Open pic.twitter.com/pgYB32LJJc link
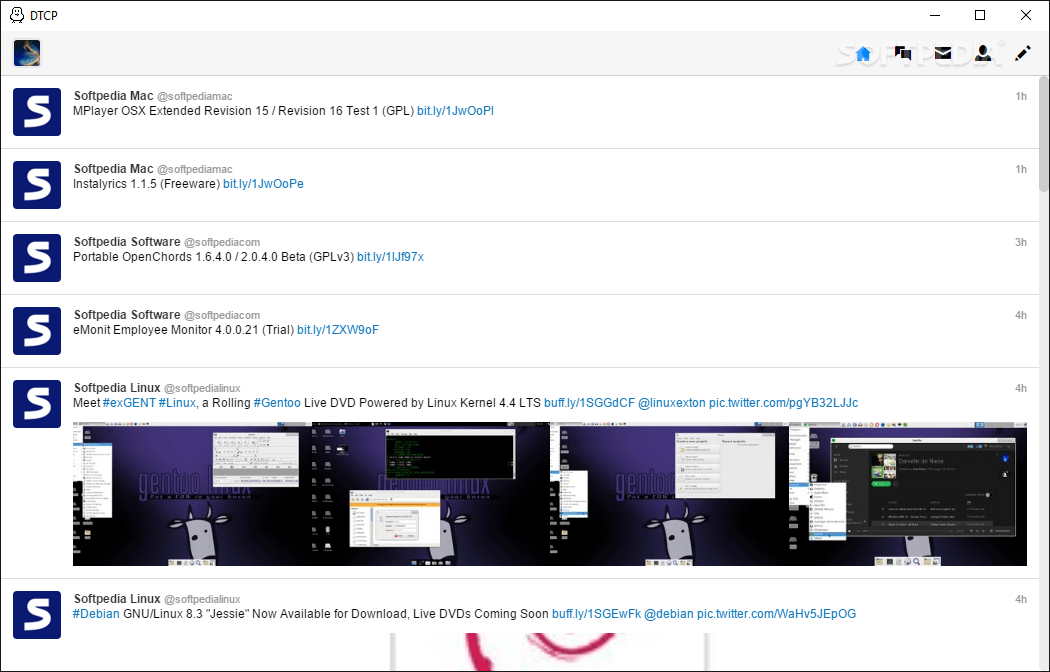 point(783,403)
